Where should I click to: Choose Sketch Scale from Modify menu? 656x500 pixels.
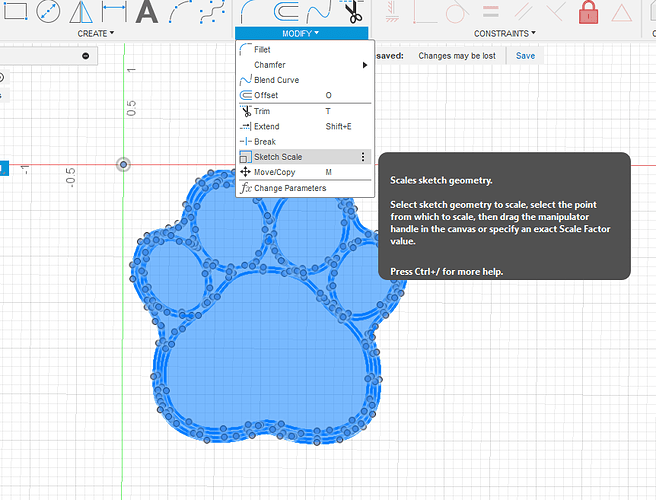click(x=305, y=157)
